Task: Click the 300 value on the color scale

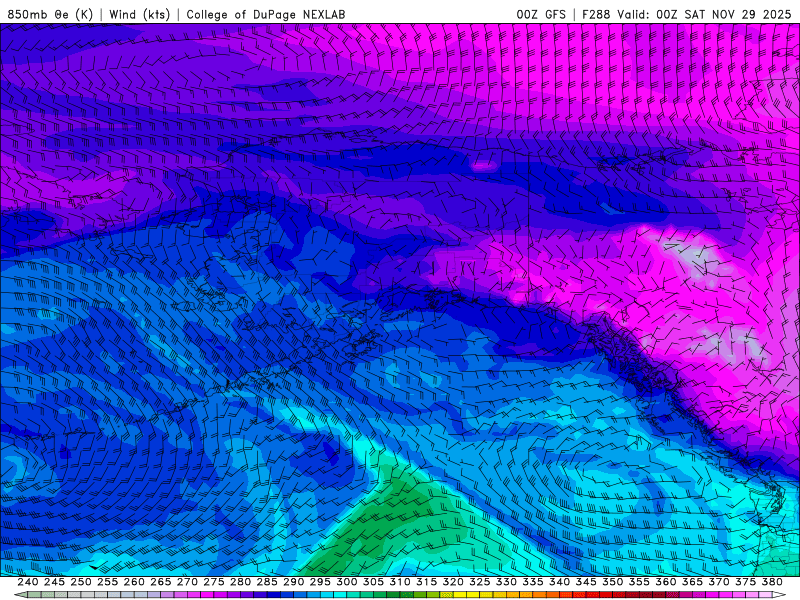Action: coord(346,582)
